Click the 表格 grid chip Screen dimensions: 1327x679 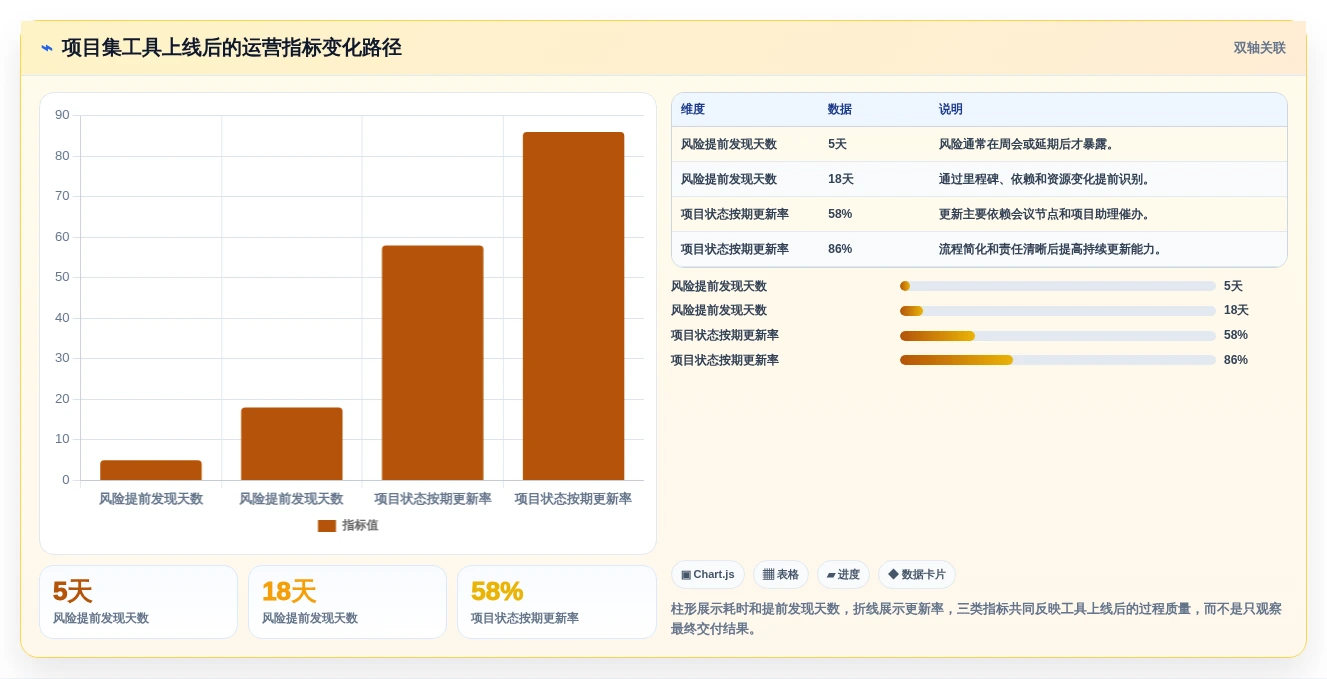tap(780, 575)
